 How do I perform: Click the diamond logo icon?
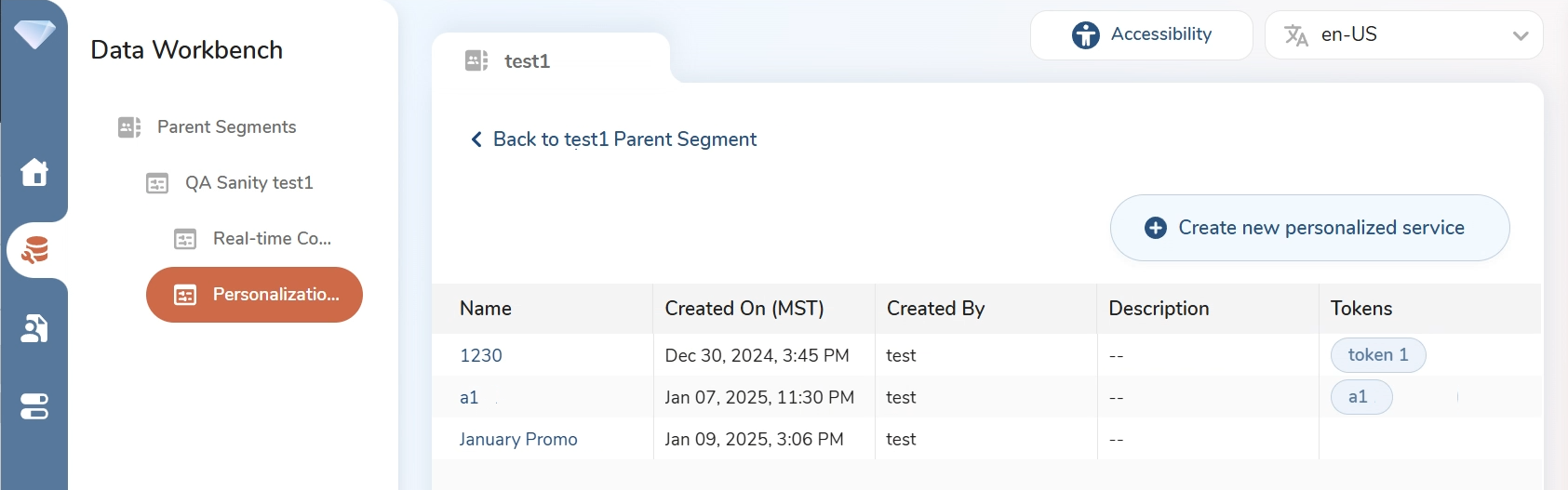(x=34, y=34)
